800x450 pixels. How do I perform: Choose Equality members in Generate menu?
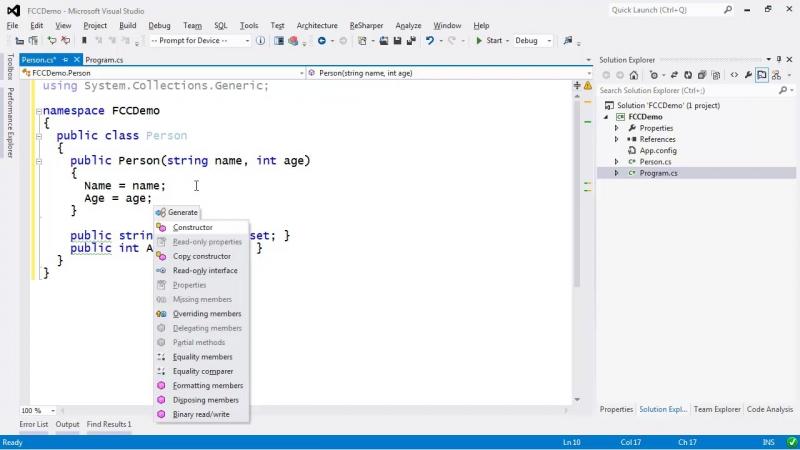click(x=202, y=357)
